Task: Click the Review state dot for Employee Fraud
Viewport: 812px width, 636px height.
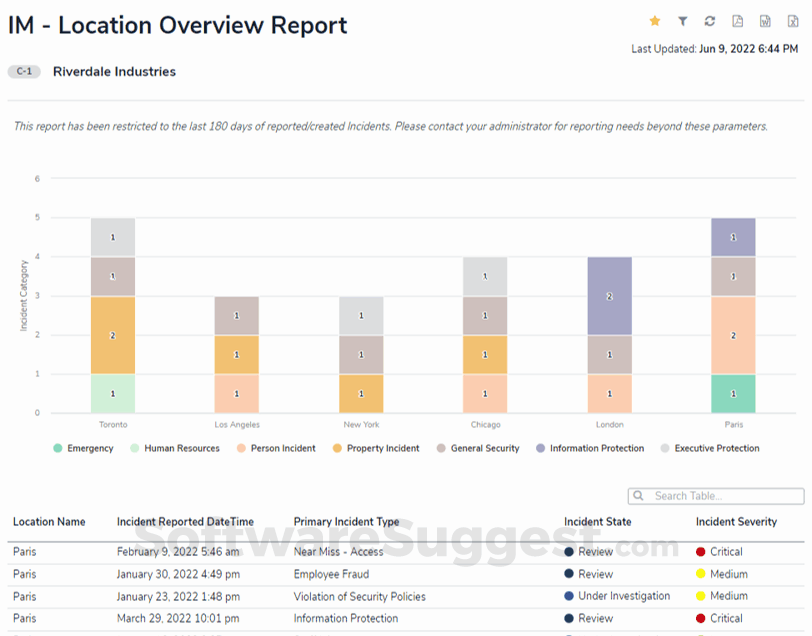Action: pyautogui.click(x=570, y=574)
